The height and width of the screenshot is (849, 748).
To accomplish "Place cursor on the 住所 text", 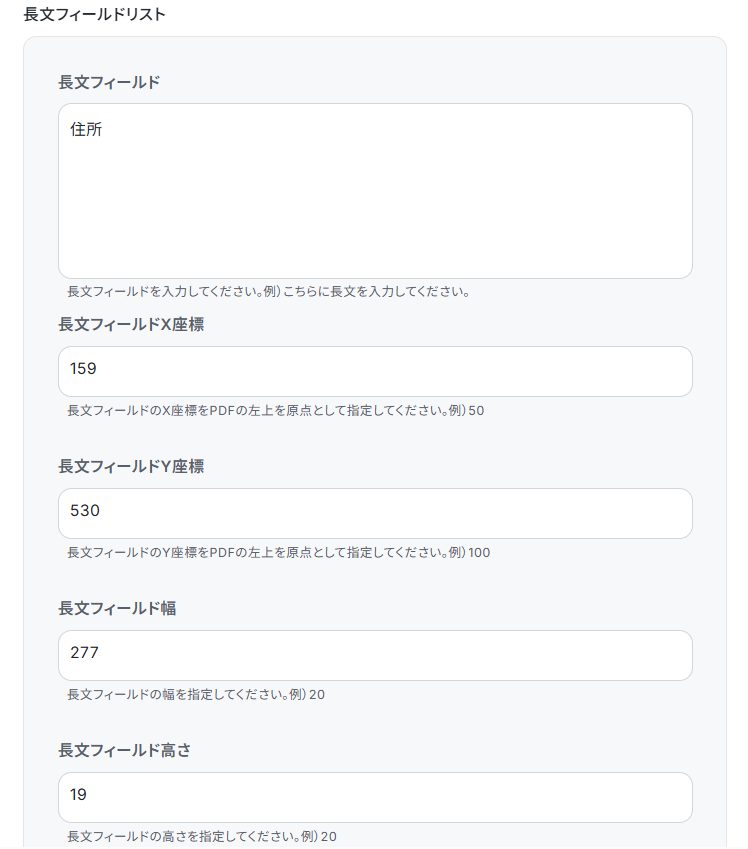I will click(x=86, y=129).
